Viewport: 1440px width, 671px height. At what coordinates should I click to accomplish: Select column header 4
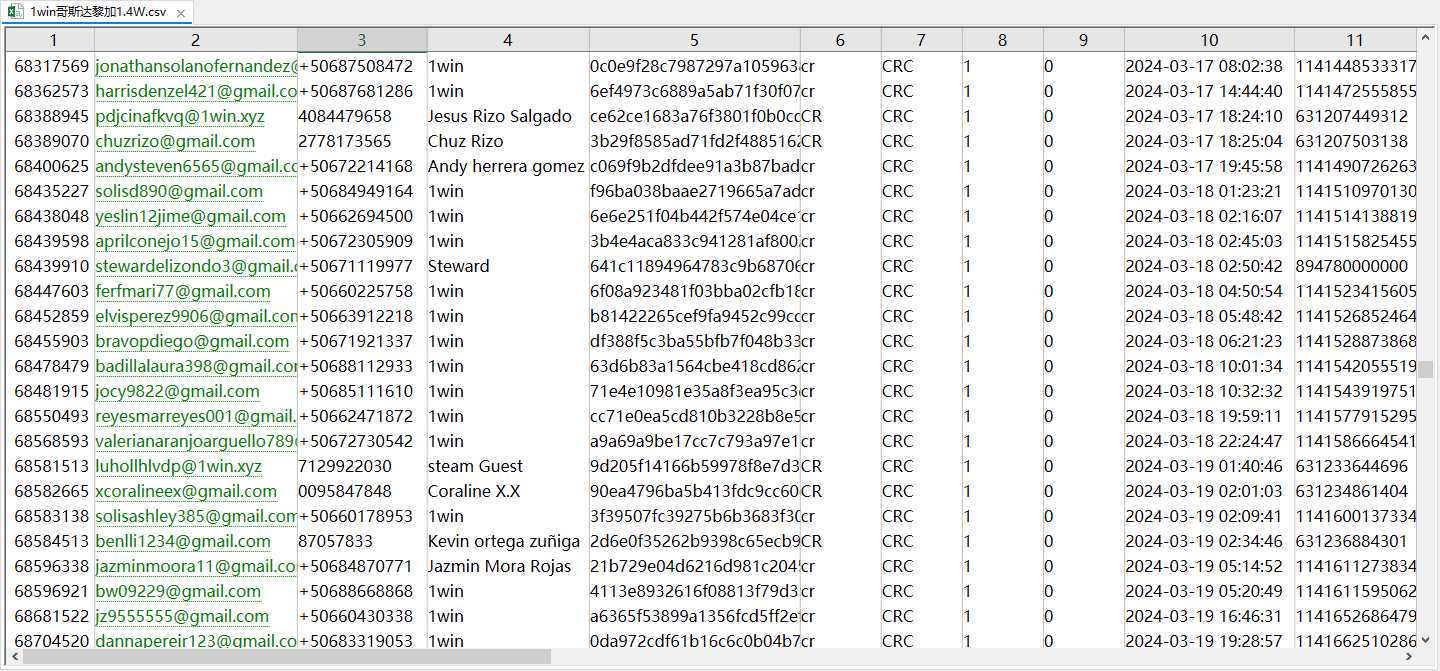508,40
